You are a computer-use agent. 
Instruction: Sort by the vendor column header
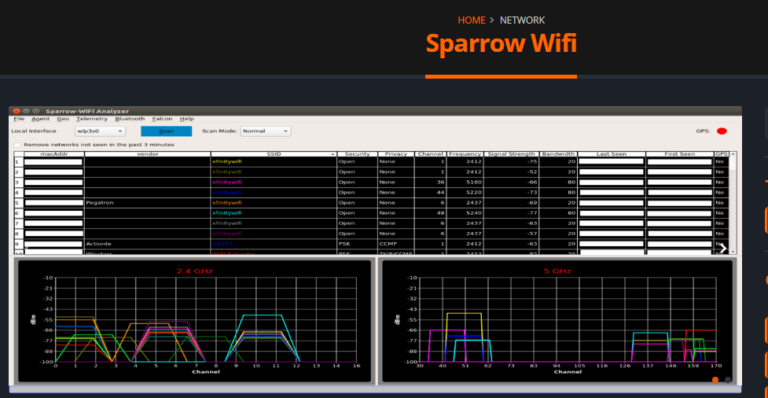[147, 154]
